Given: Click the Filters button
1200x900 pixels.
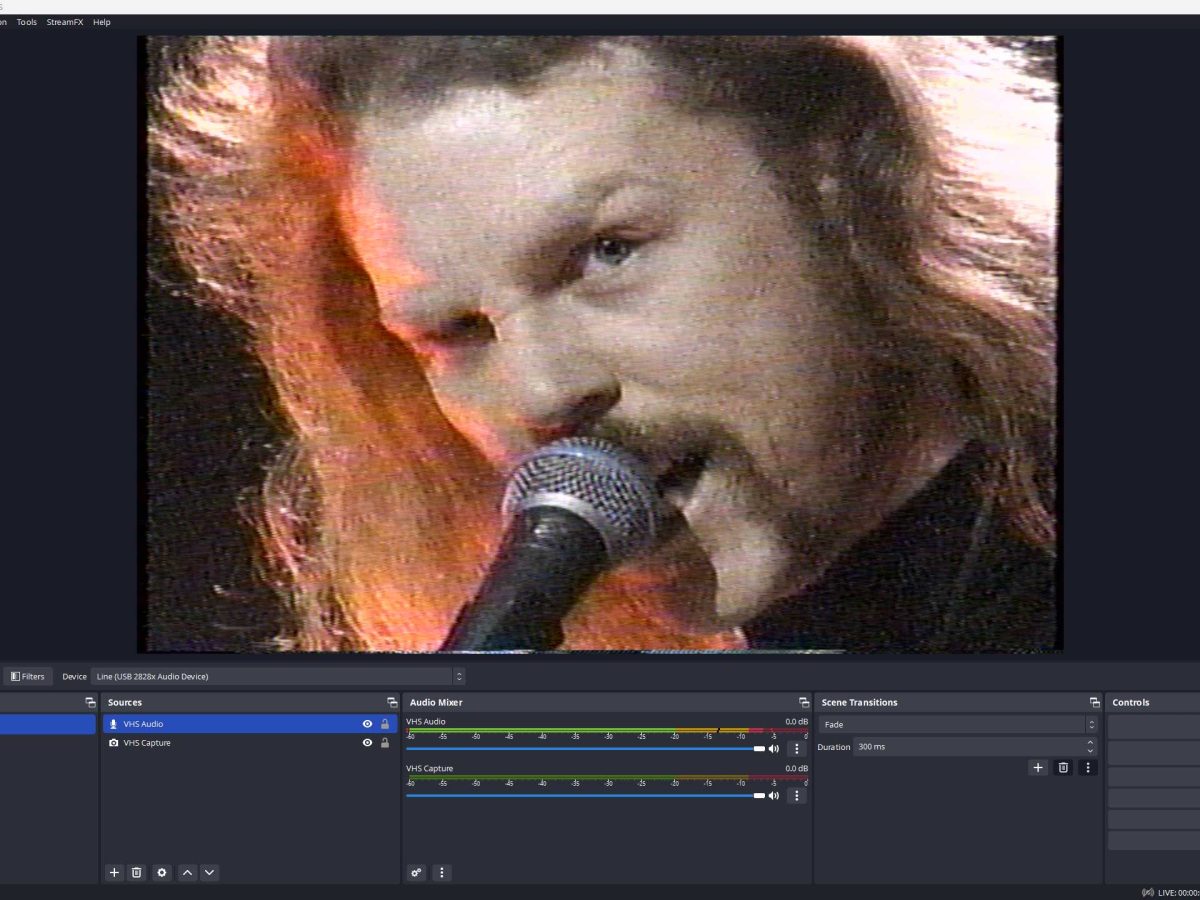Looking at the screenshot, I should click(x=27, y=676).
